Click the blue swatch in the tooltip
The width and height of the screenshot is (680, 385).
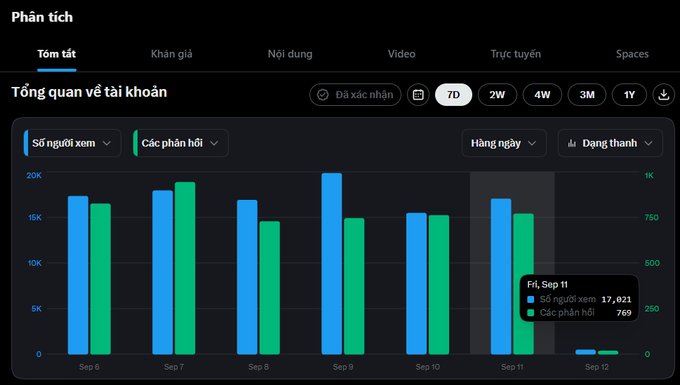pyautogui.click(x=530, y=299)
